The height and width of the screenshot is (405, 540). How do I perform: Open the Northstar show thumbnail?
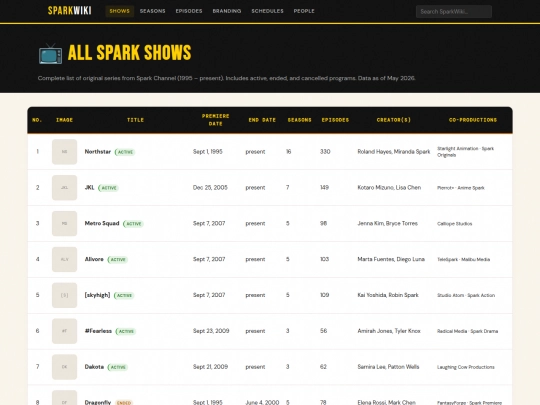tap(64, 152)
